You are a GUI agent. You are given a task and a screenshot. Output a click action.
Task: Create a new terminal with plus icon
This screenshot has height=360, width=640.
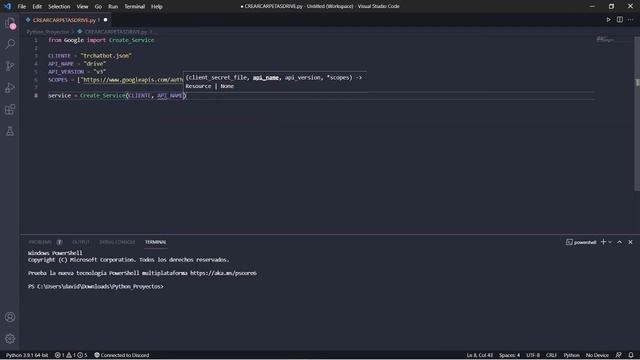tap(603, 242)
